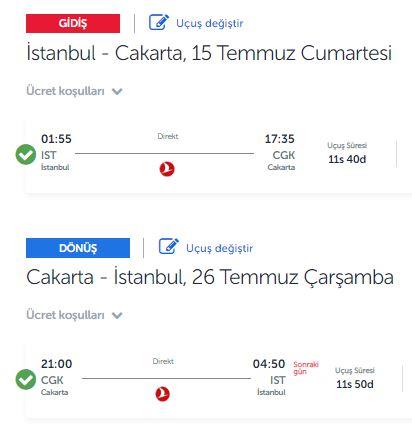Click the 11s 40d flight duration
Screen dimensions: 412x429
tap(347, 159)
